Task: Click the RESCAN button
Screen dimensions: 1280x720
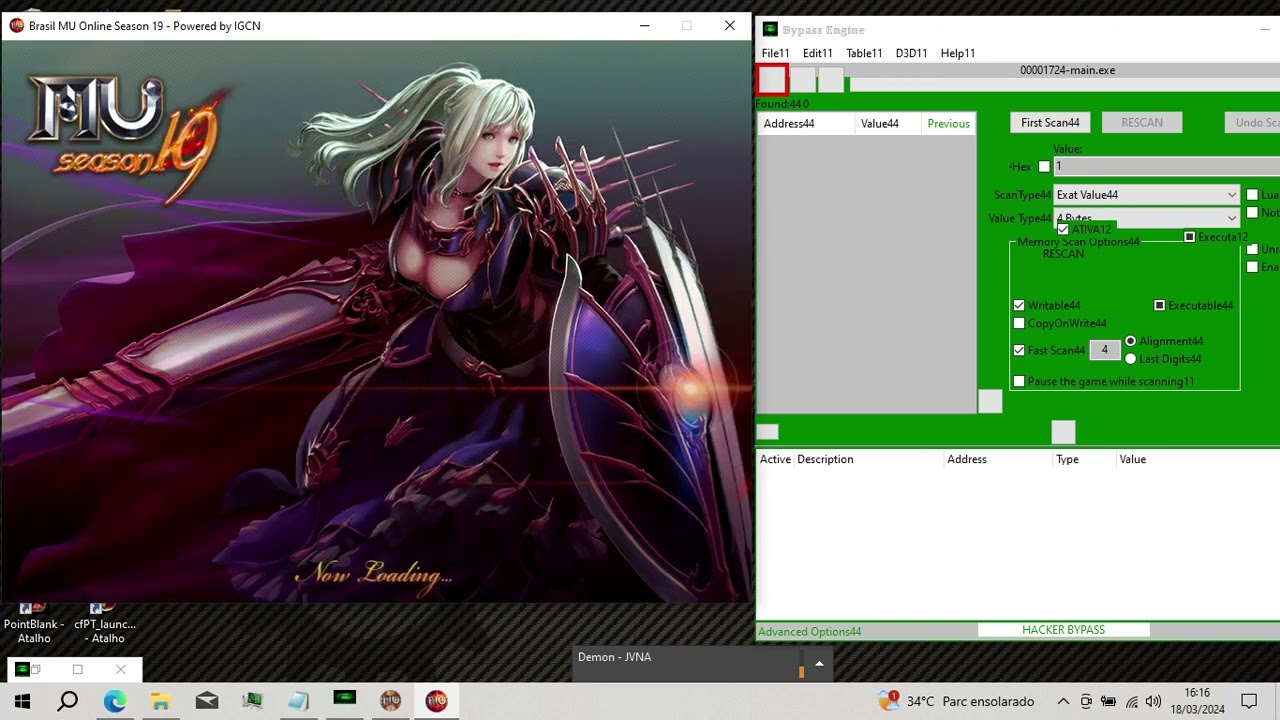Action: pyautogui.click(x=1142, y=122)
